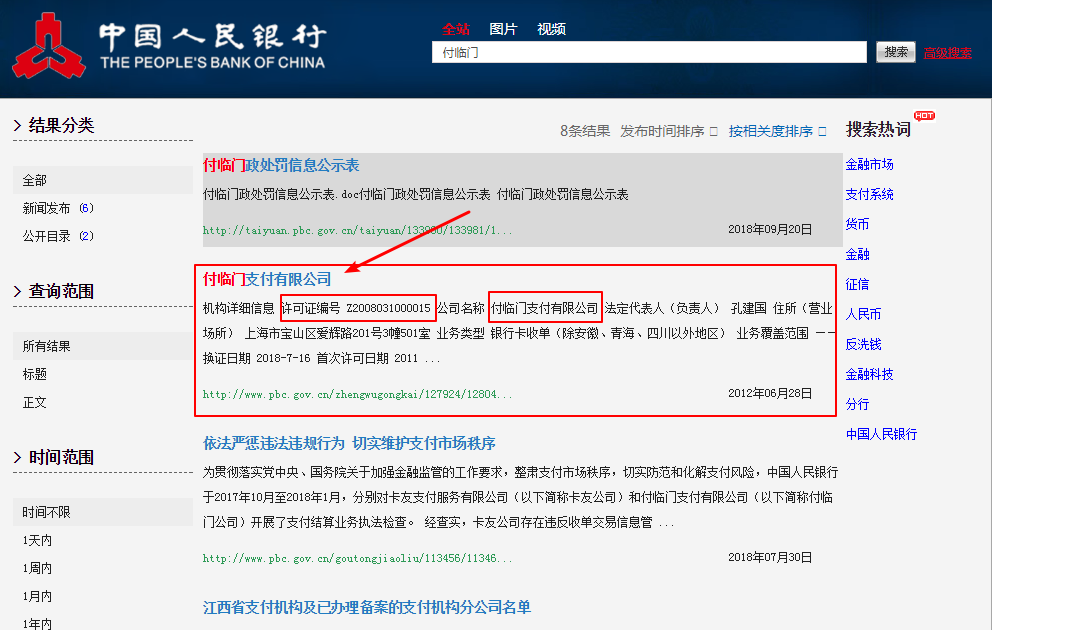This screenshot has height=630, width=1080.
Task: Filter results by 新闻发布 category
Action: (45, 208)
